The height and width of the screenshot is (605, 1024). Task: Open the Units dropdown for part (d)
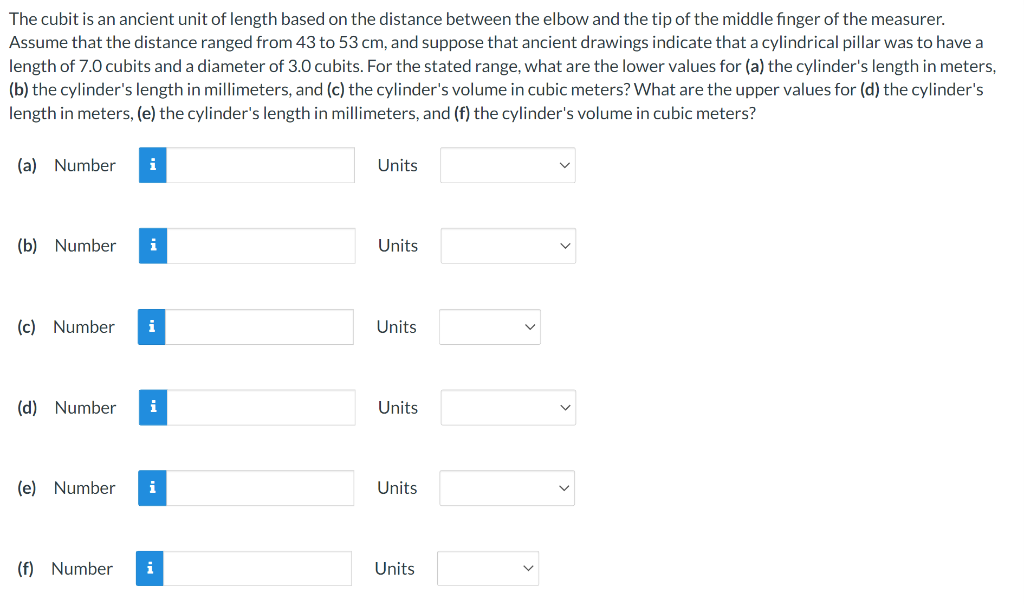click(x=508, y=408)
